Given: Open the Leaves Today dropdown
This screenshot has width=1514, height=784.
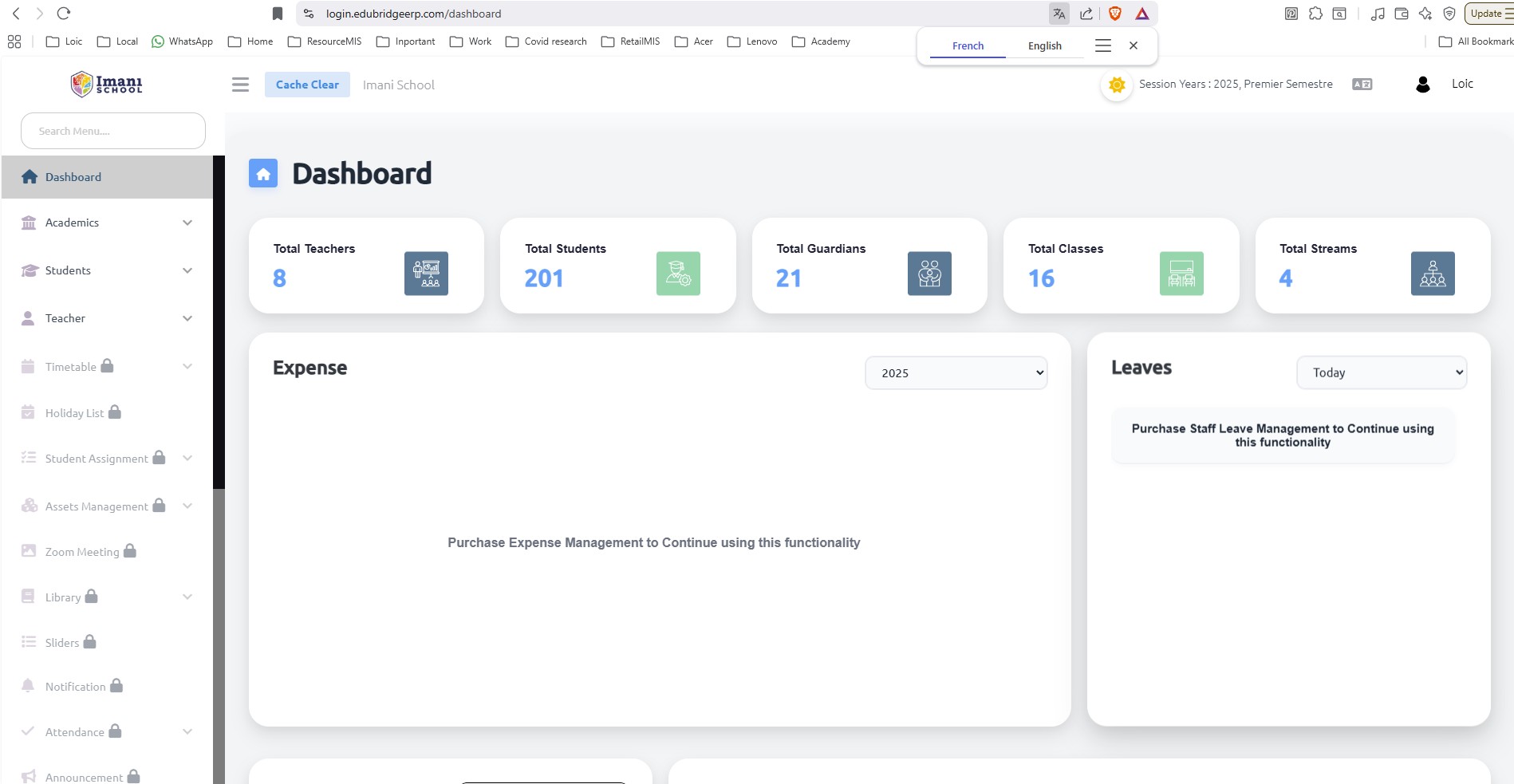Looking at the screenshot, I should point(1381,372).
